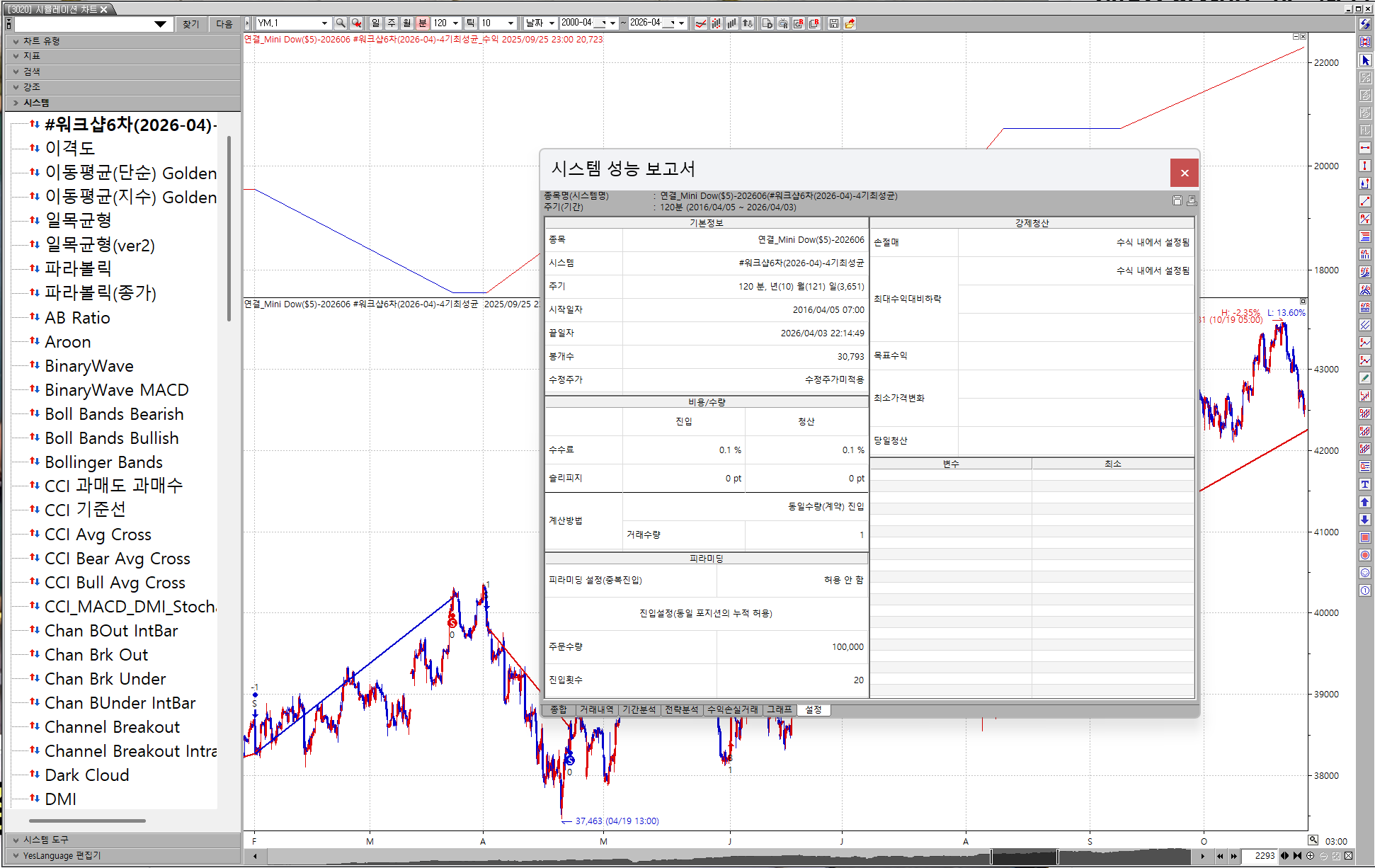
Task: Click the zoom-in icon at the bottom right
Action: tap(1310, 856)
